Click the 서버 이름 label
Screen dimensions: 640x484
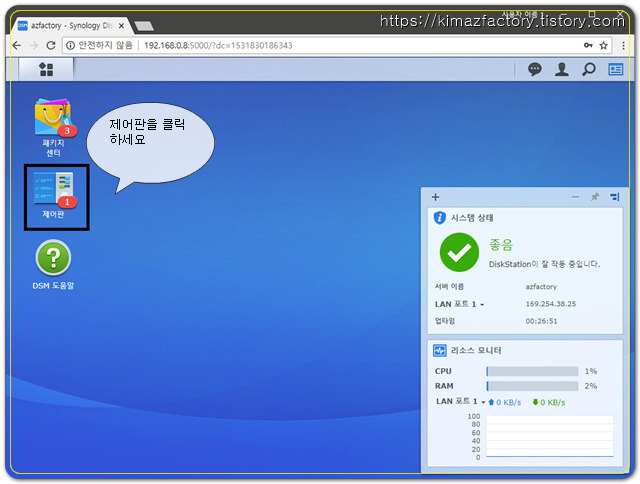click(449, 286)
